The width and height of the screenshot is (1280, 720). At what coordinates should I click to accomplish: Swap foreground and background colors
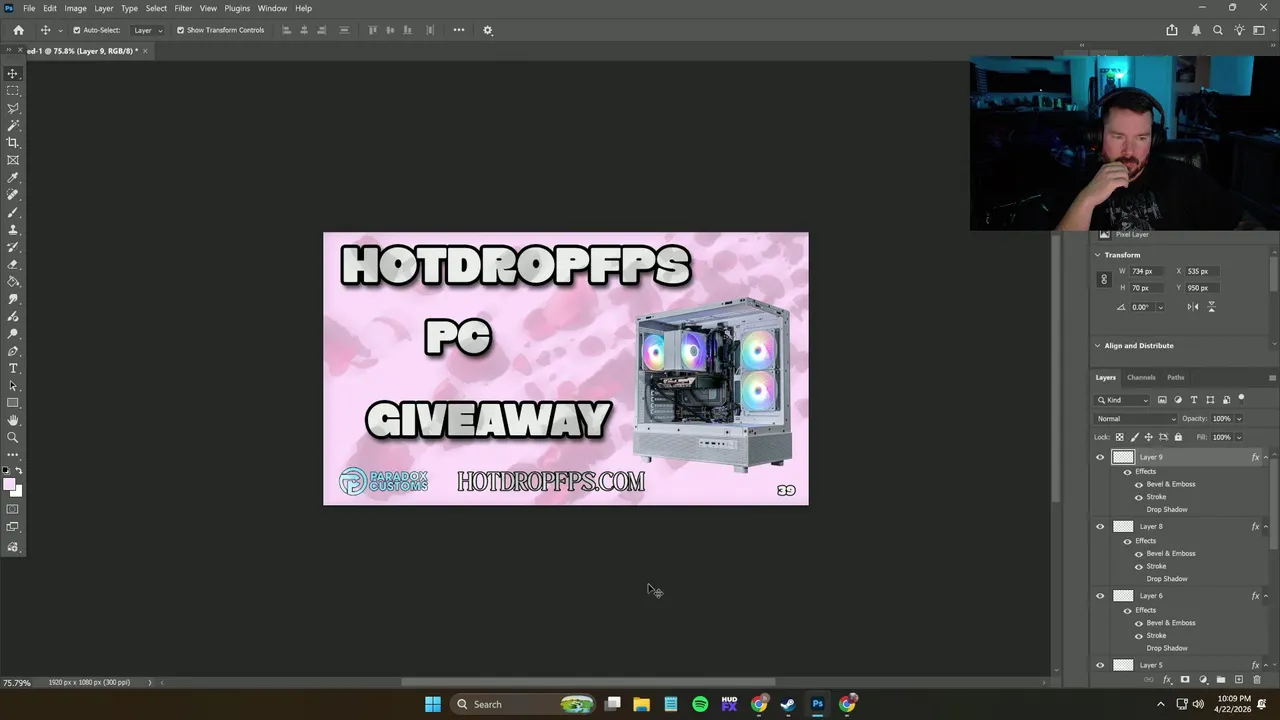pyautogui.click(x=19, y=470)
